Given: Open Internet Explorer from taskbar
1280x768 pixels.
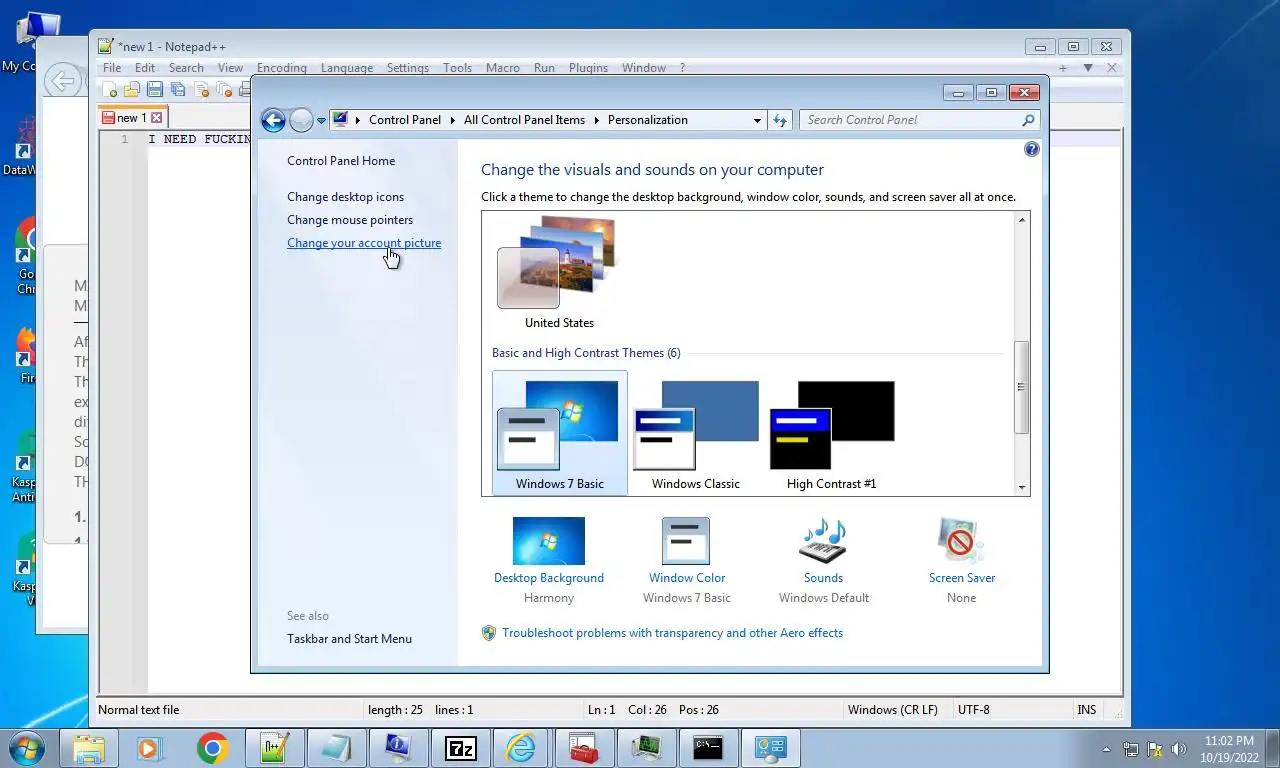Looking at the screenshot, I should (x=522, y=748).
